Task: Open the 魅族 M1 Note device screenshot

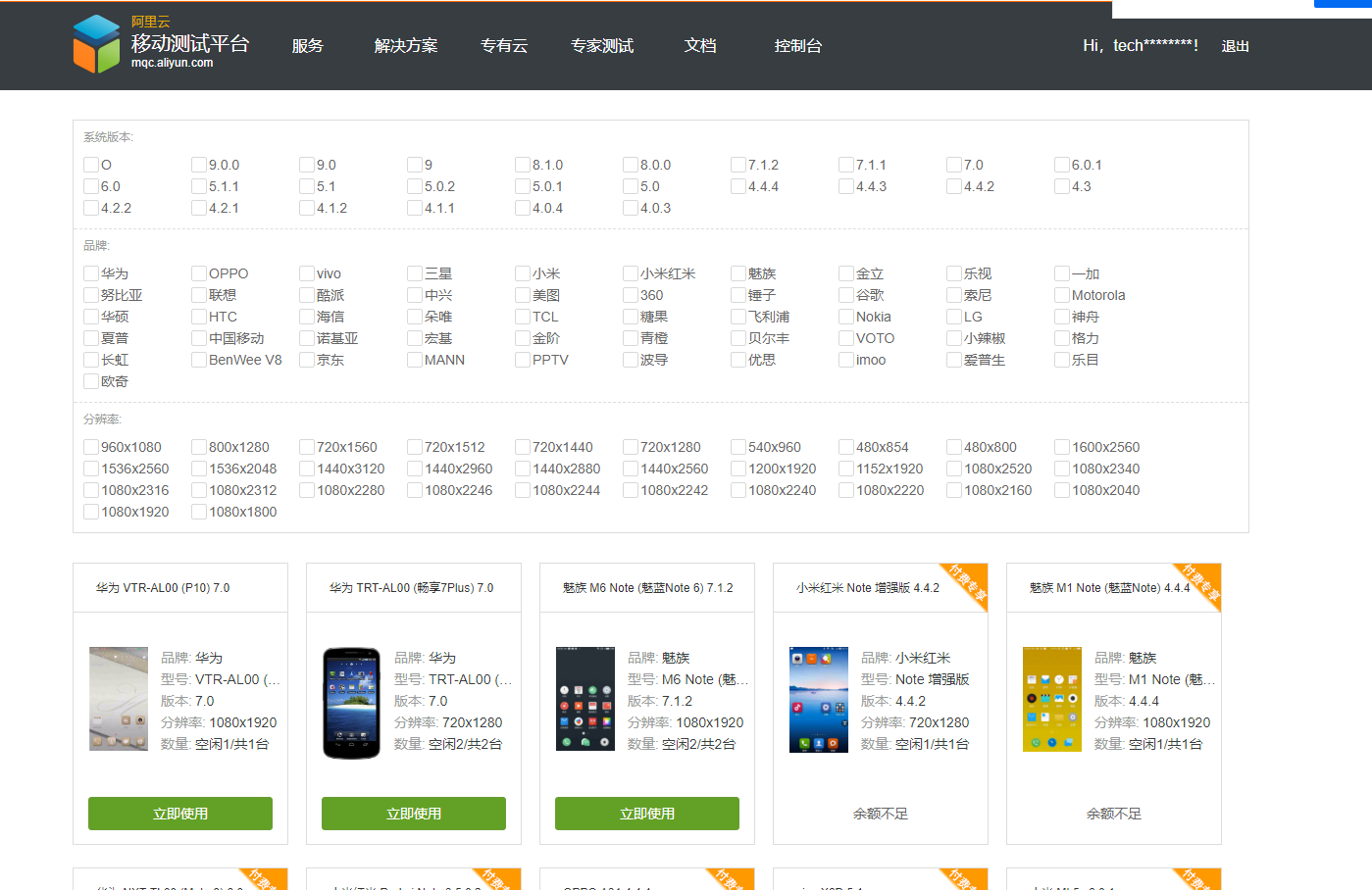Action: click(1052, 700)
